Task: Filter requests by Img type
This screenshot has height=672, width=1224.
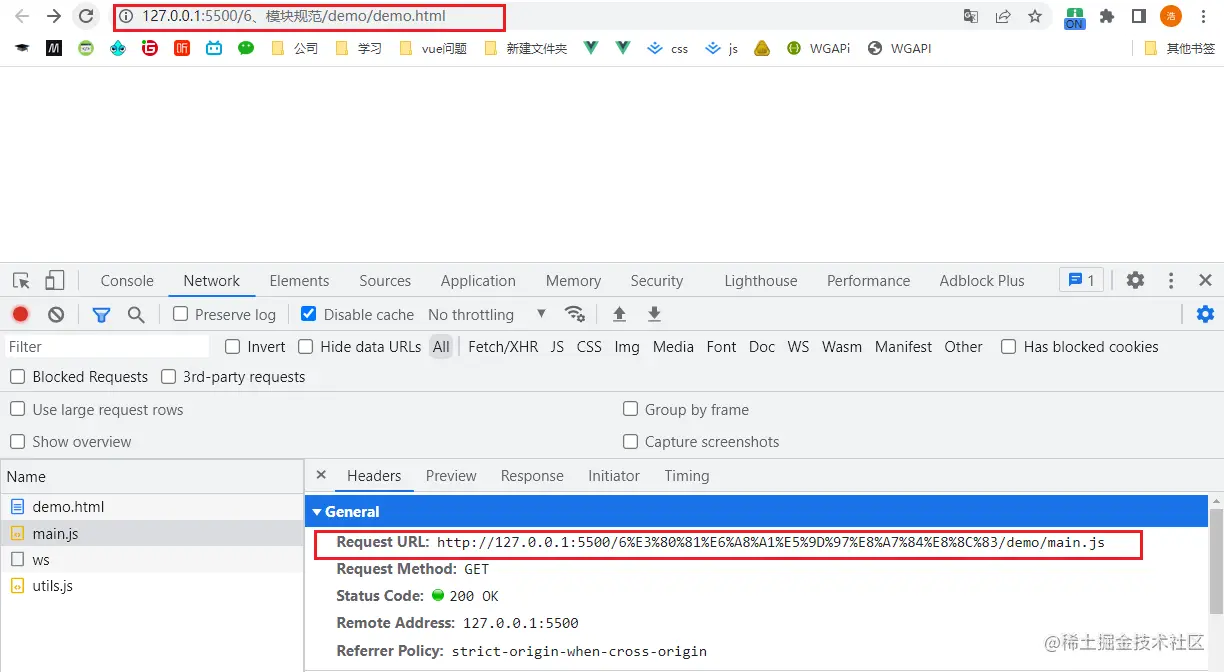Action: pos(627,347)
